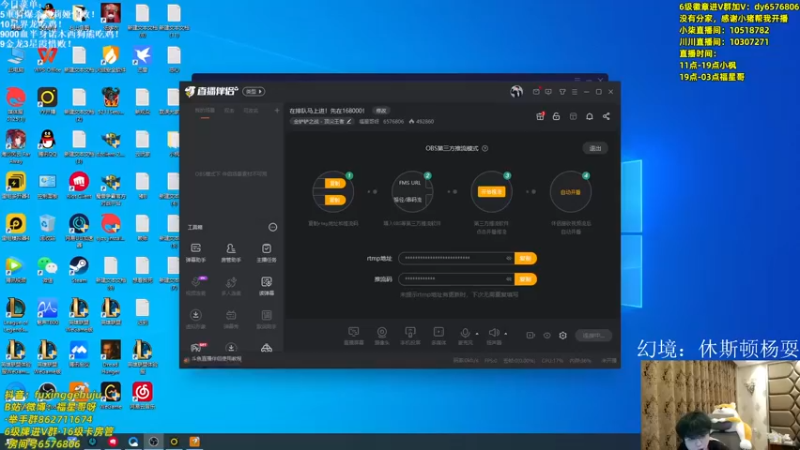800x450 pixels.
Task: Open the calendar icon beside the padlock
Action: [573, 116]
